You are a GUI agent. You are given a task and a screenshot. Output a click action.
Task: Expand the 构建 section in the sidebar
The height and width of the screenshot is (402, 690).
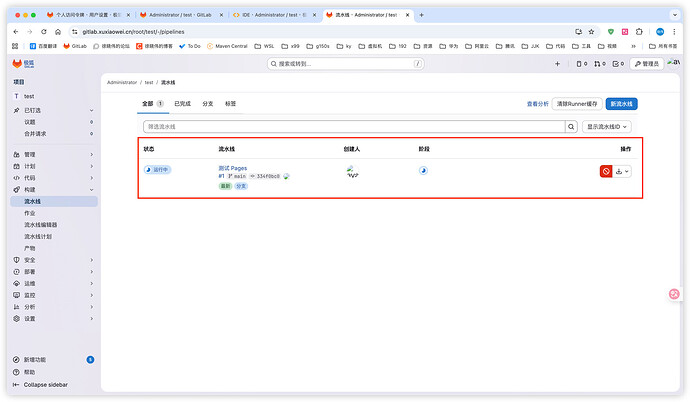pos(50,189)
